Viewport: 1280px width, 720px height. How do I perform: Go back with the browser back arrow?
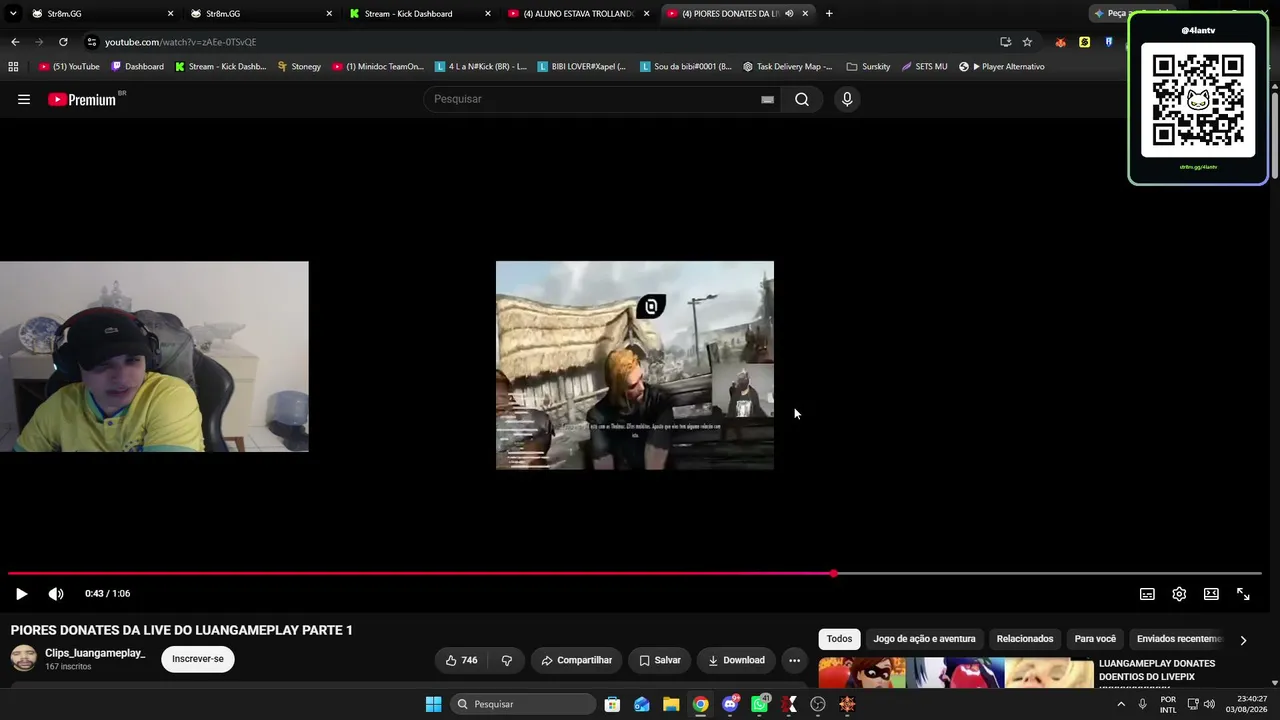coord(15,42)
